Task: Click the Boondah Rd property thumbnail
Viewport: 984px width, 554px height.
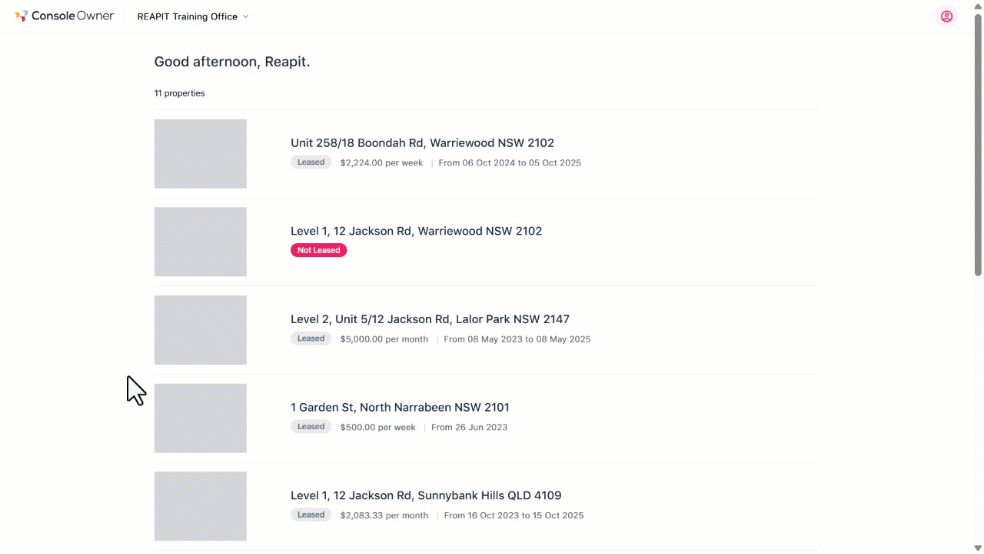Action: [x=200, y=154]
